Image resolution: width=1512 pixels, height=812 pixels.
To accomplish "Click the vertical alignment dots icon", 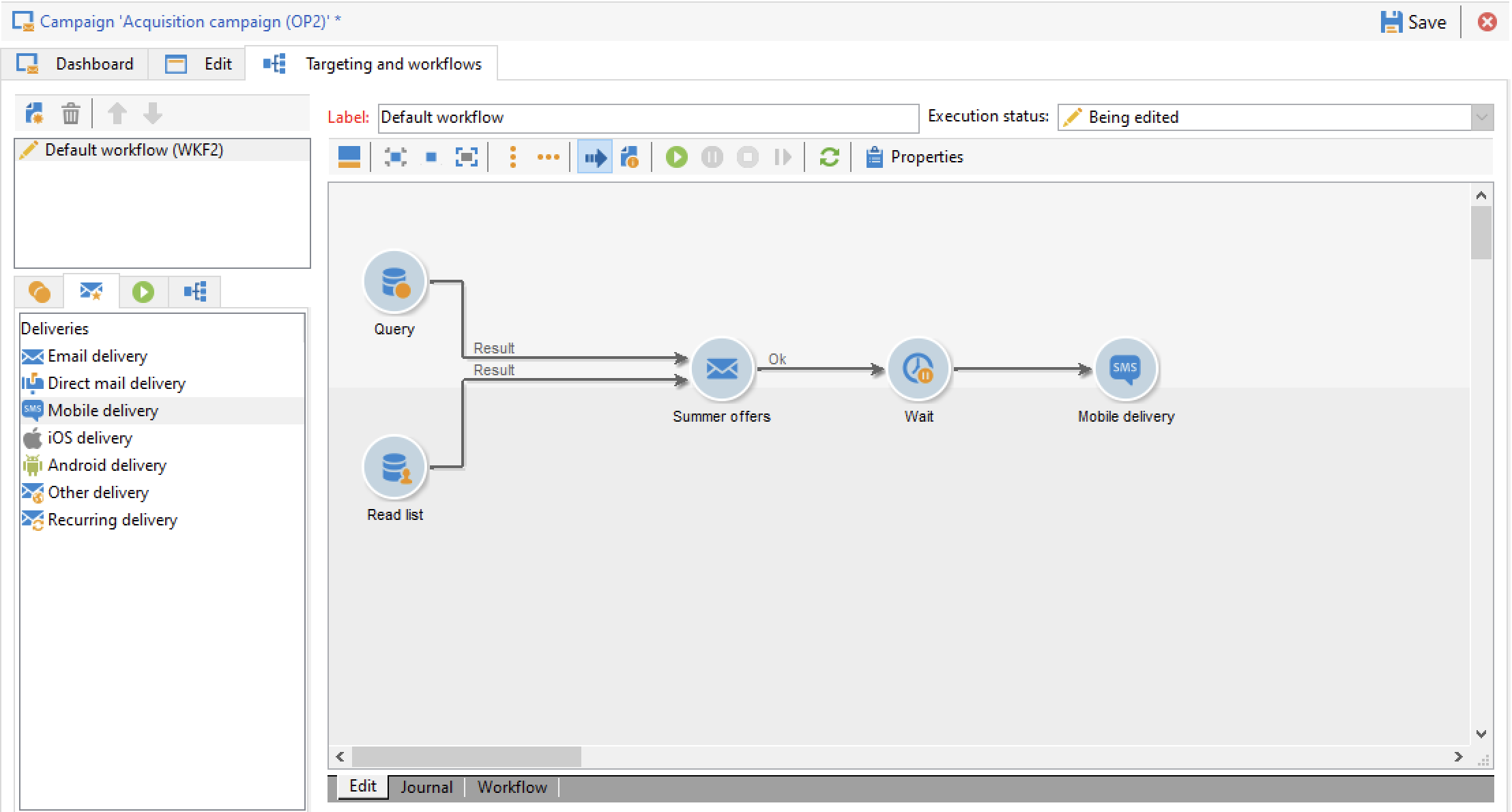I will [x=513, y=158].
